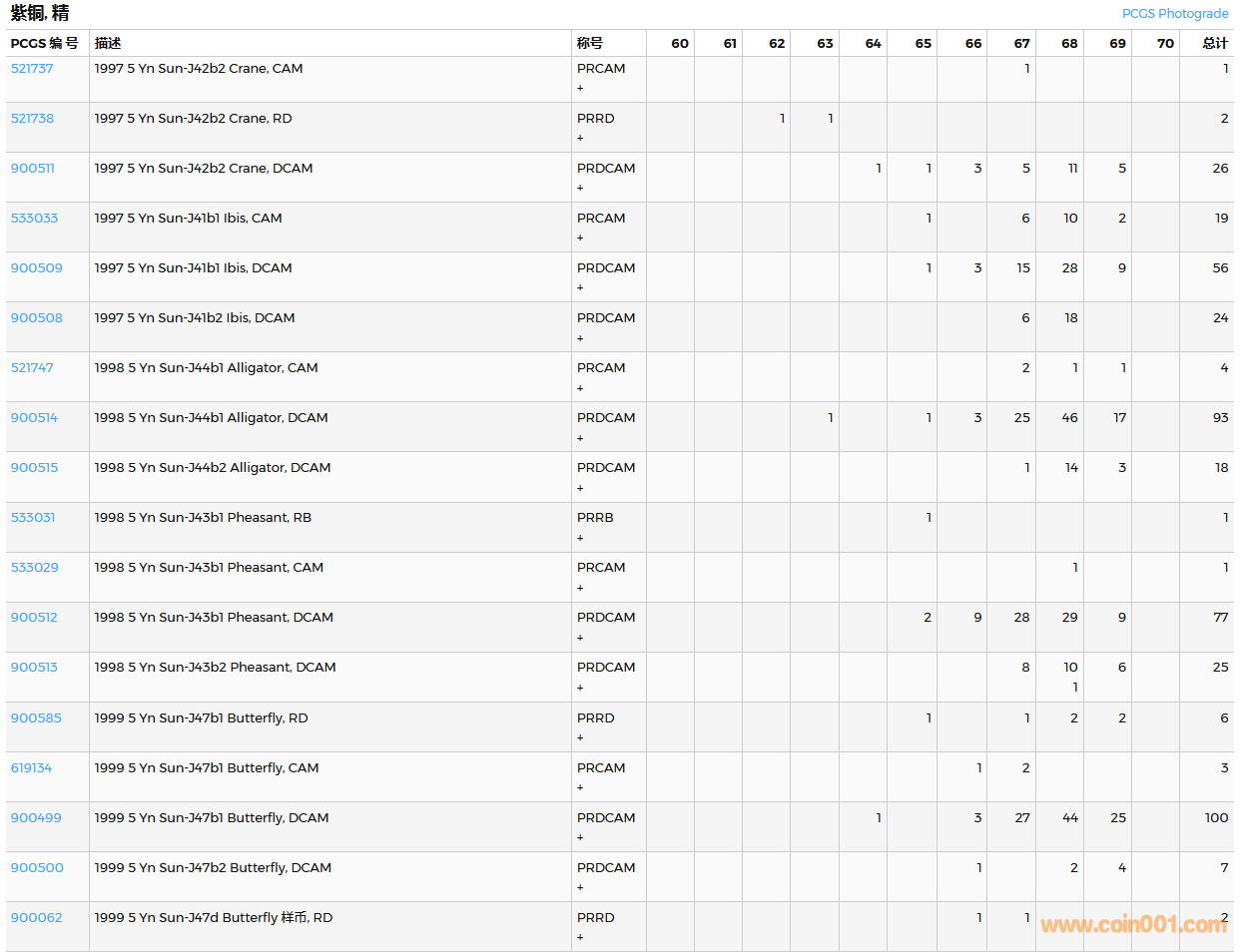Open PCGS number 521737 link

click(x=32, y=69)
